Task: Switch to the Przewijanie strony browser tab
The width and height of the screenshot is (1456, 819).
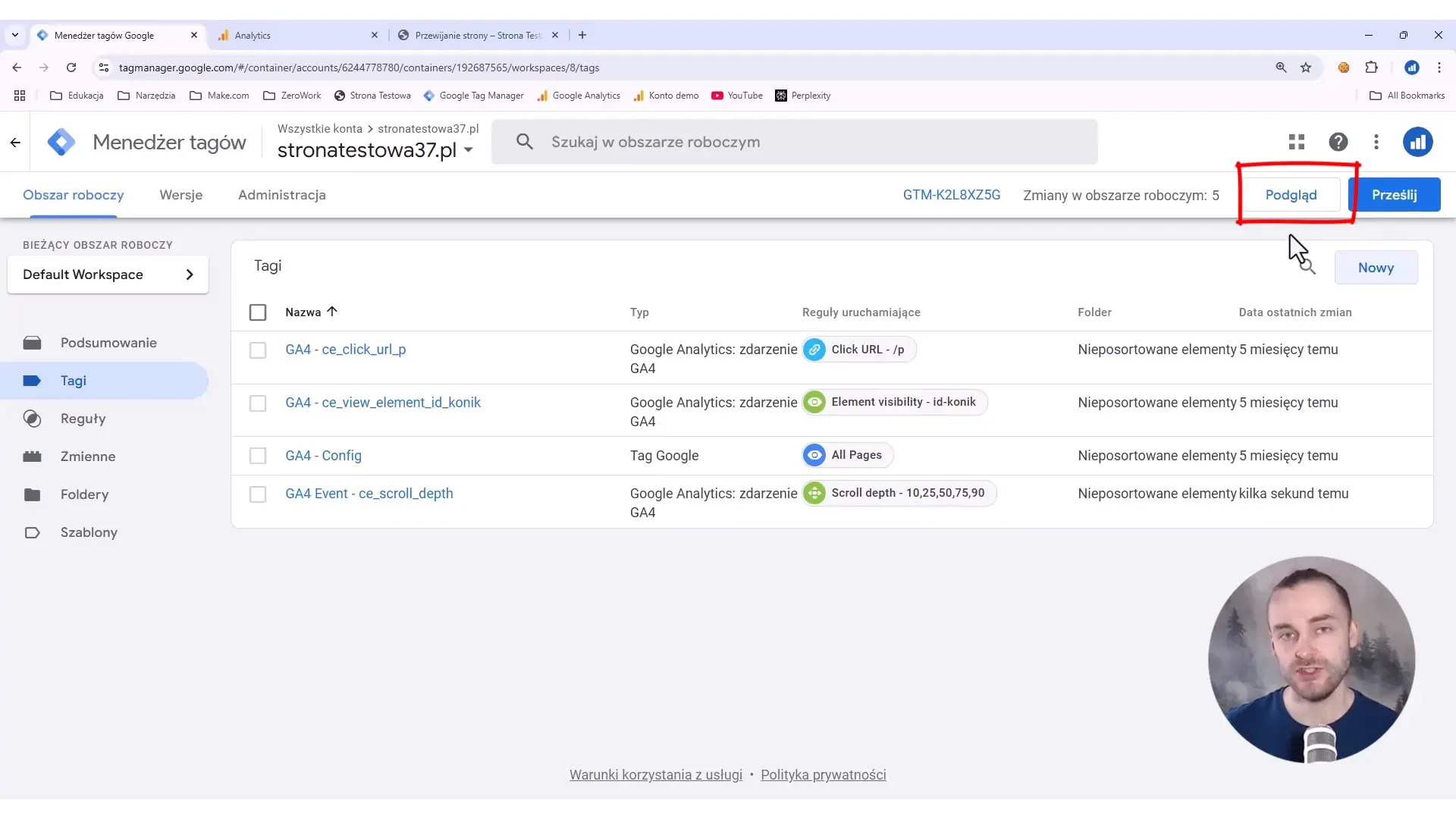Action: (x=478, y=35)
